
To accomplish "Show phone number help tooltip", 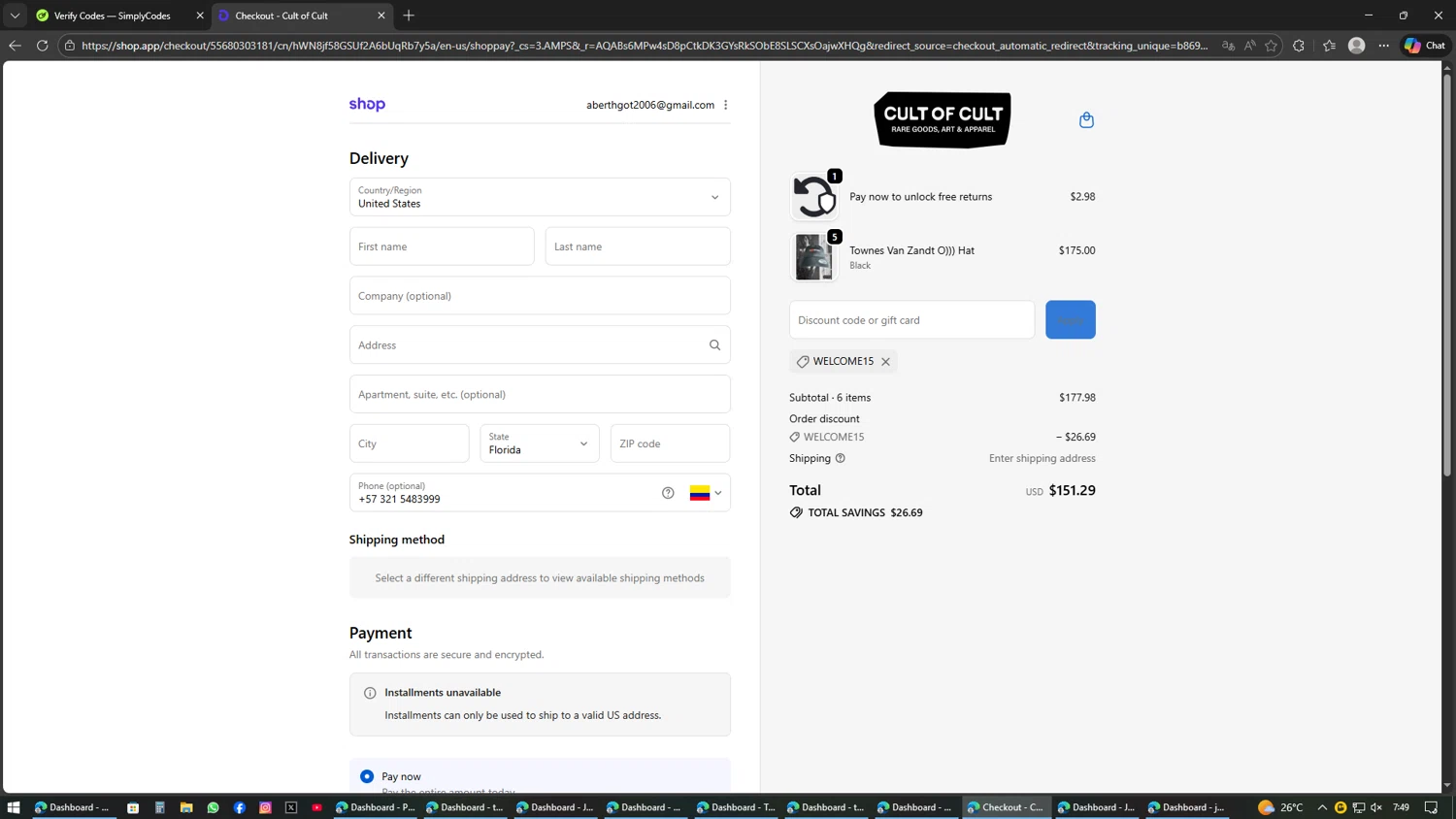I will [668, 493].
